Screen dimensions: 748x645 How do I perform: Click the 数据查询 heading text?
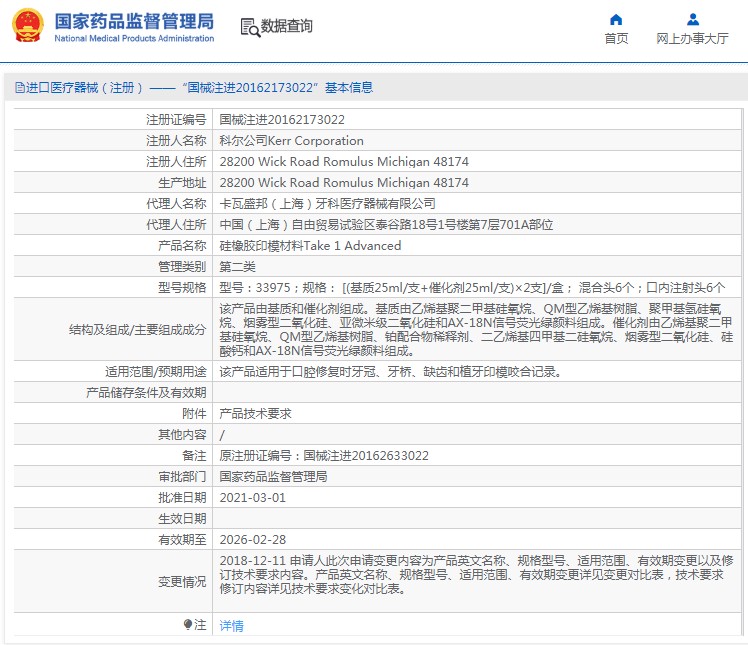coord(287,26)
